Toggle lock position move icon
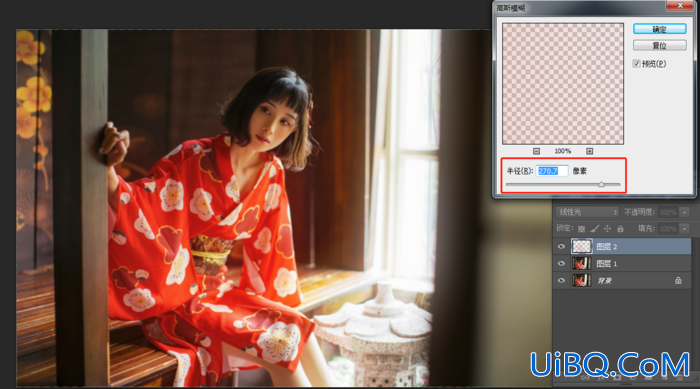 [607, 229]
